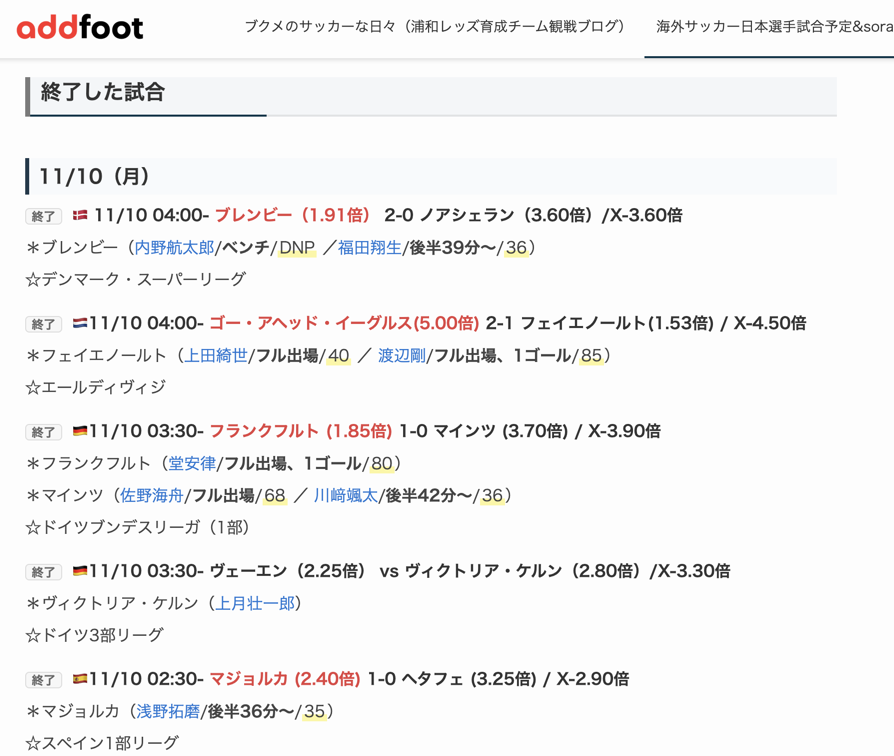894x756 pixels.
Task: Click 終了 badge on ゴー・アヘッド・イーグルス match
Action: 43,324
